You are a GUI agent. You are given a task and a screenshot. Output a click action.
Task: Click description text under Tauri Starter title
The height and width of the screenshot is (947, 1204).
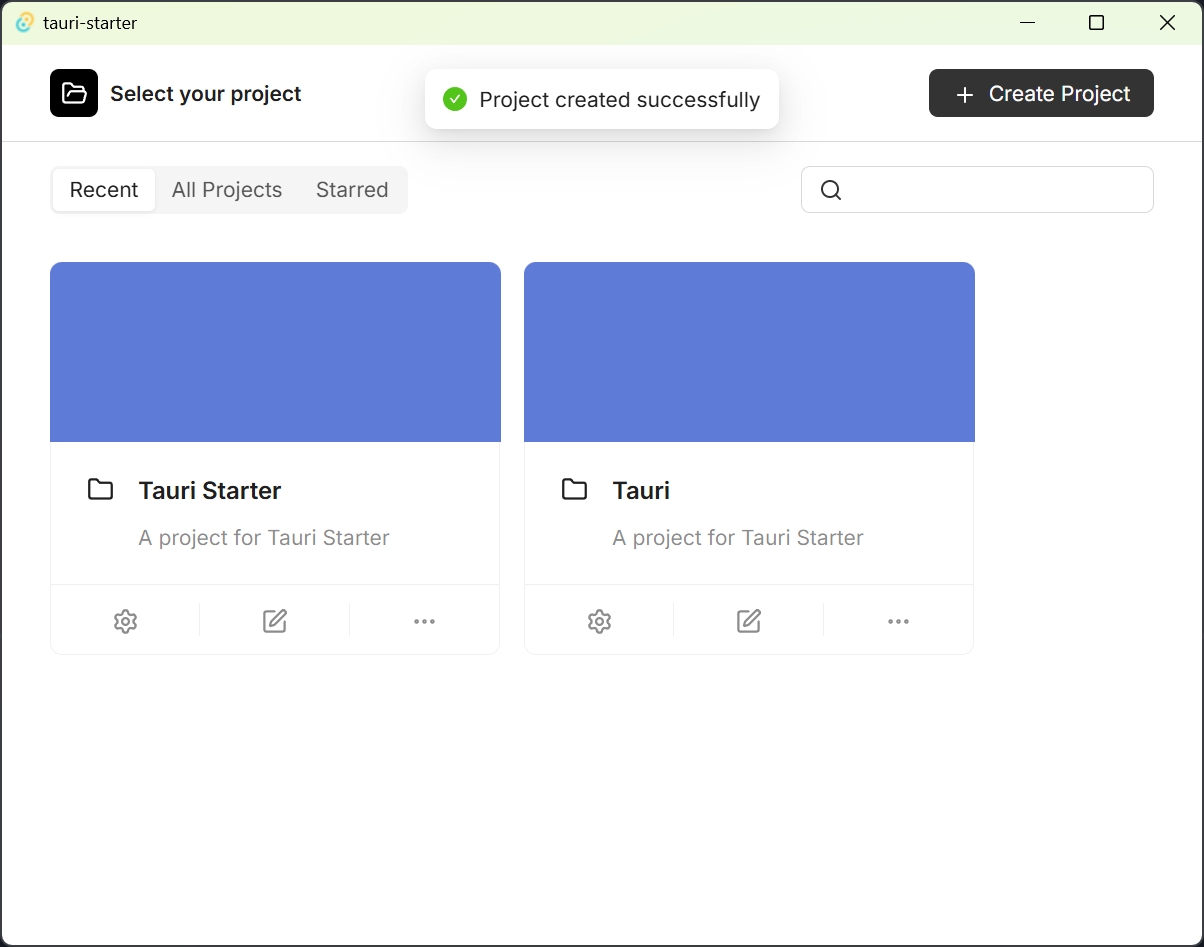264,538
